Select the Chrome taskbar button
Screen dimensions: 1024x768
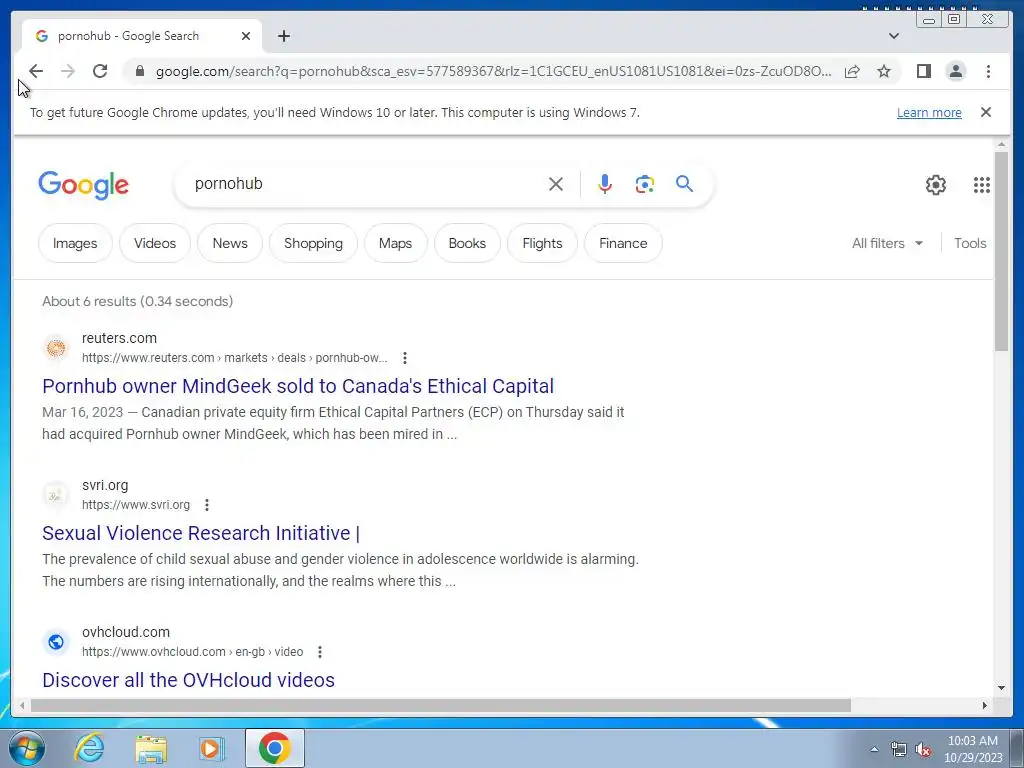pos(275,748)
